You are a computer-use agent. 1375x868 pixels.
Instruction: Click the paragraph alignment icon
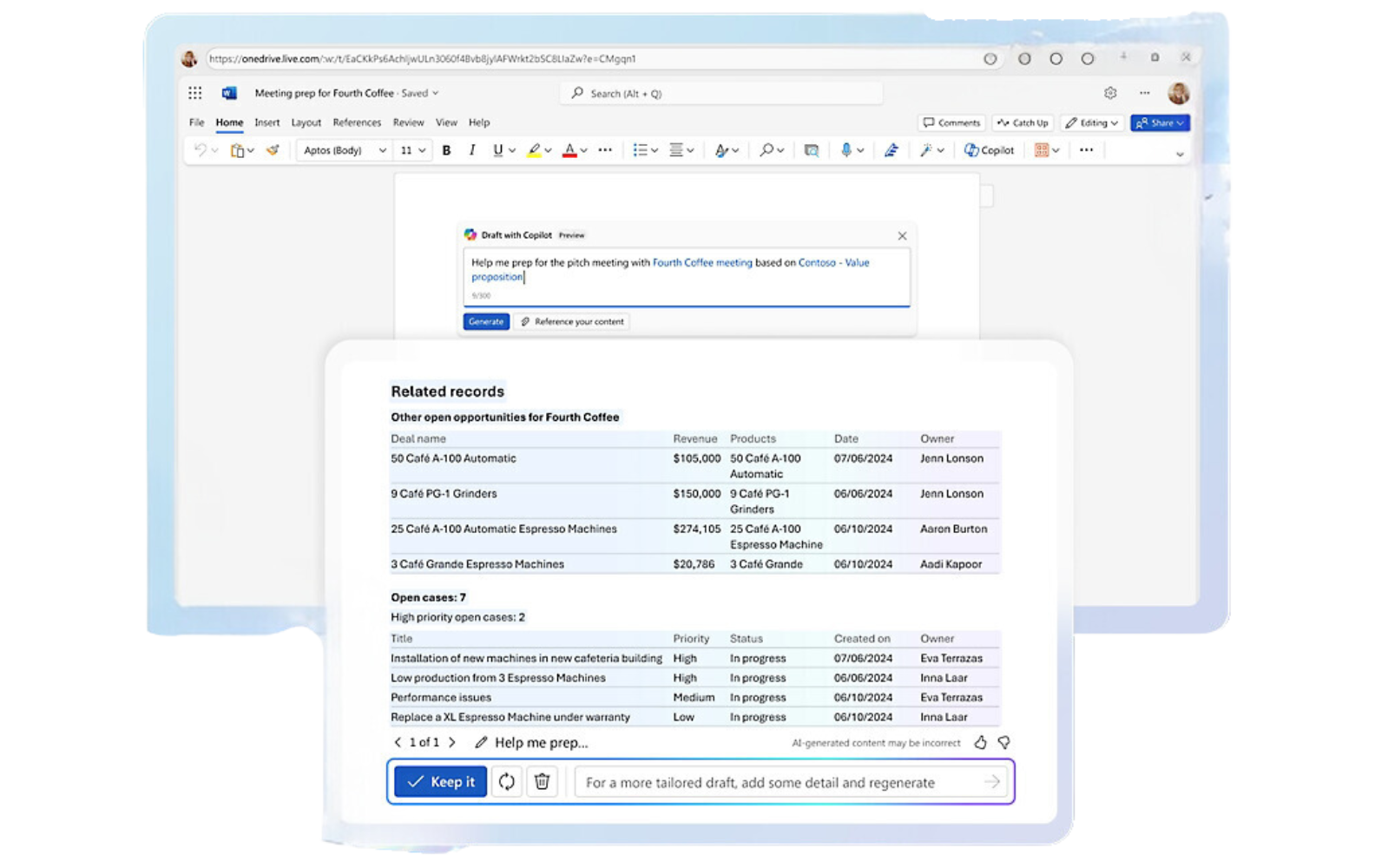(x=676, y=150)
